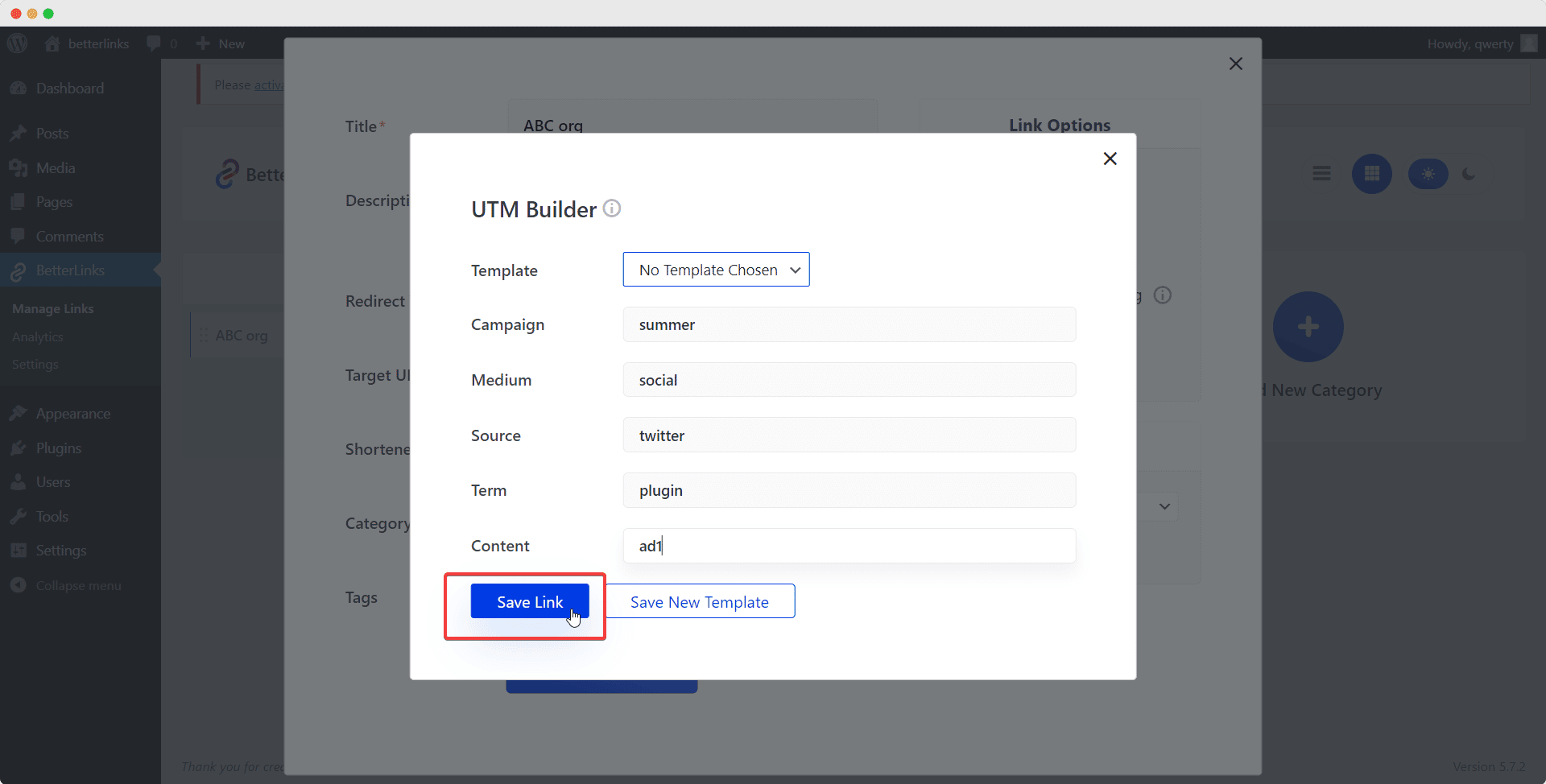This screenshot has height=784, width=1546.
Task: Click the WordPress logo in admin bar
Action: pos(17,43)
